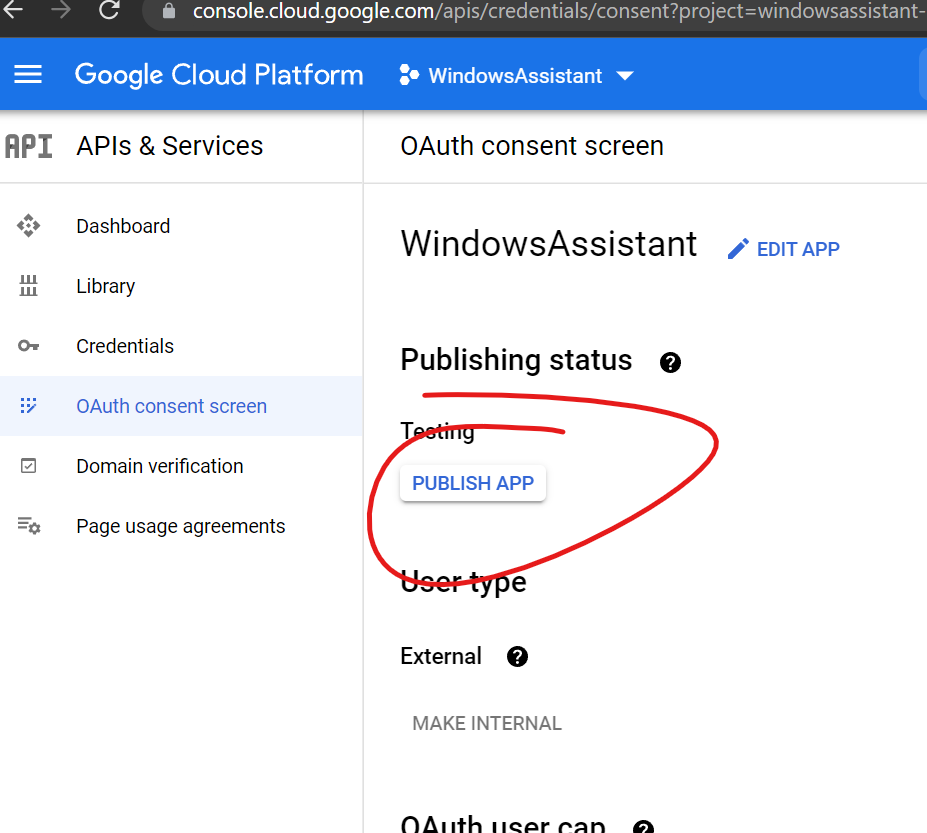This screenshot has width=927, height=833.
Task: Click the pencil icon next to EDIT APP
Action: point(738,249)
